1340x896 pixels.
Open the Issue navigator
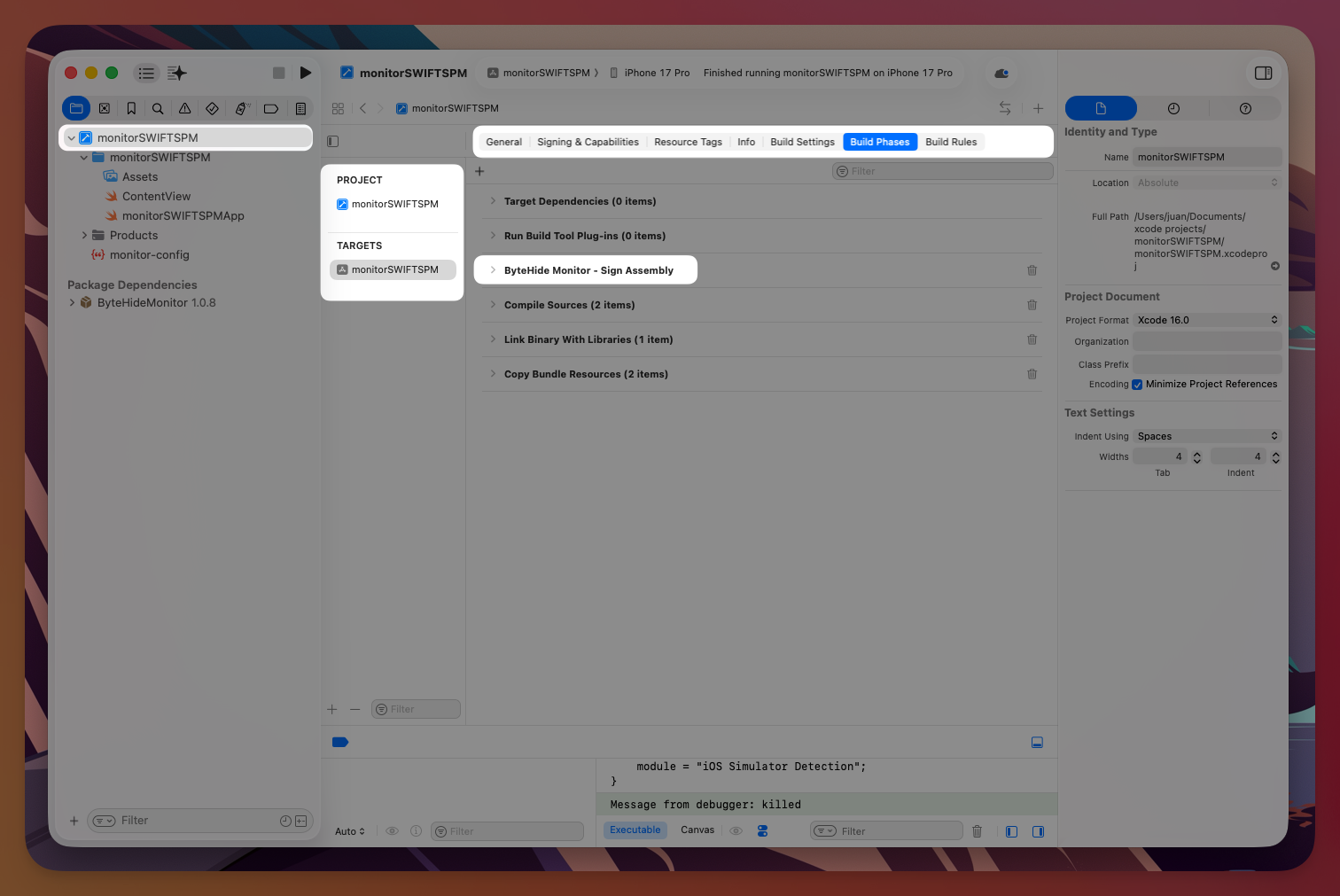click(184, 108)
